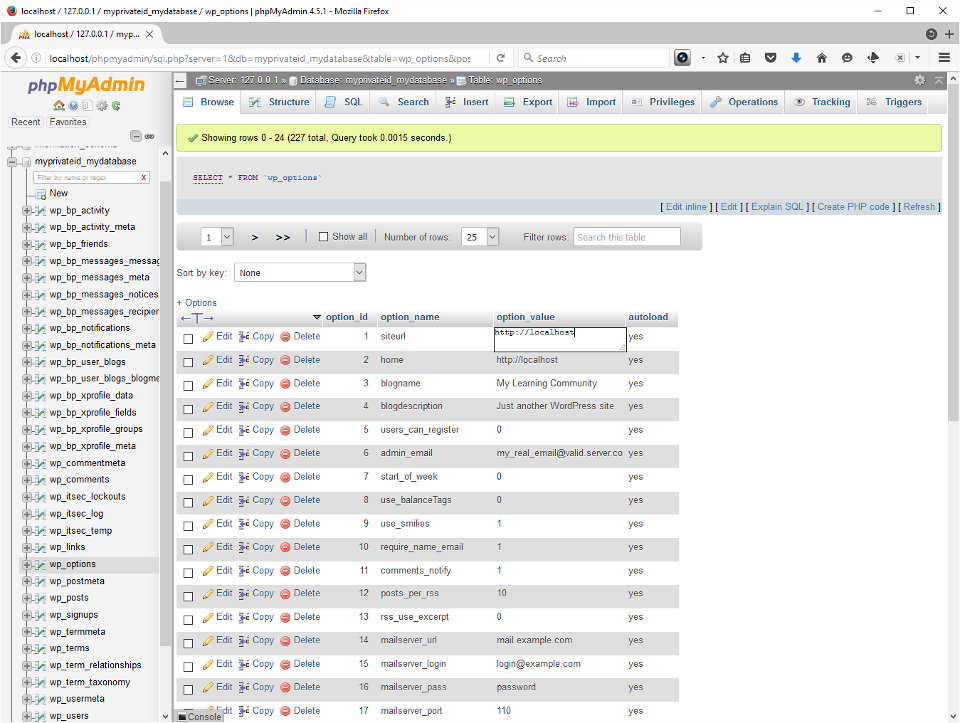Click the collapse all icon in navigation panel
960x723 pixels.
pos(136,136)
